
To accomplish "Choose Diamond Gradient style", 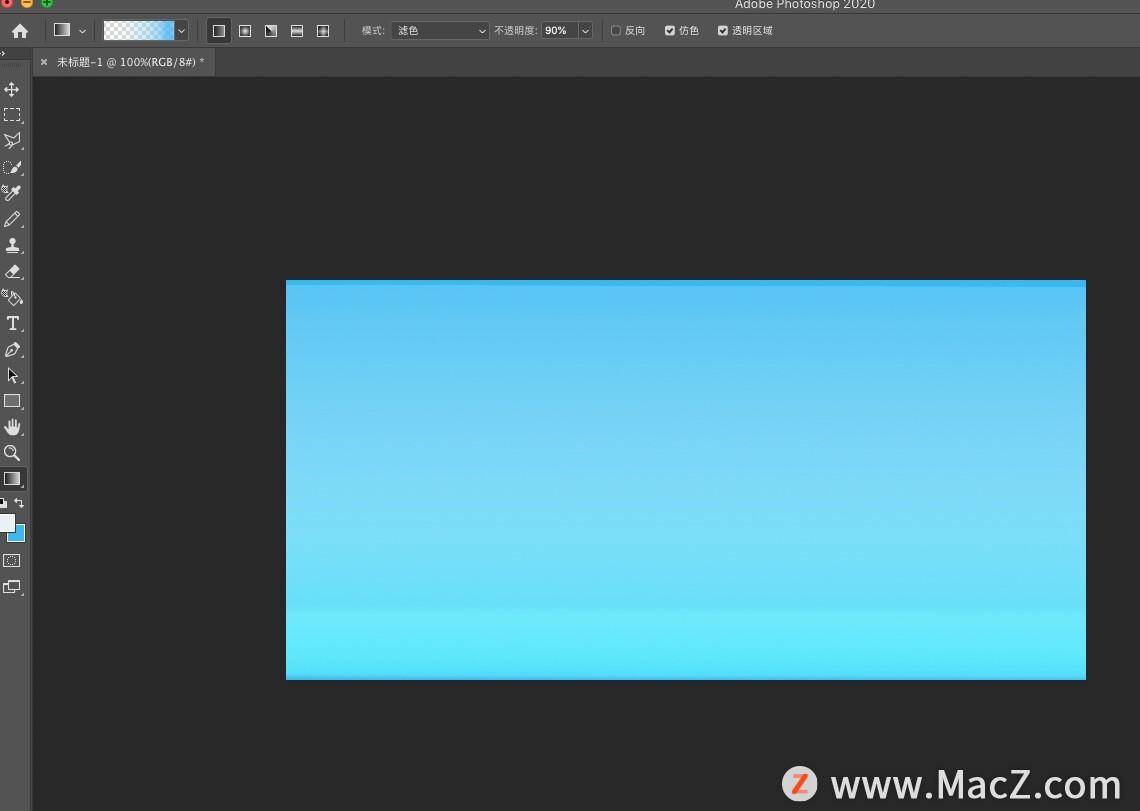I will pyautogui.click(x=323, y=31).
